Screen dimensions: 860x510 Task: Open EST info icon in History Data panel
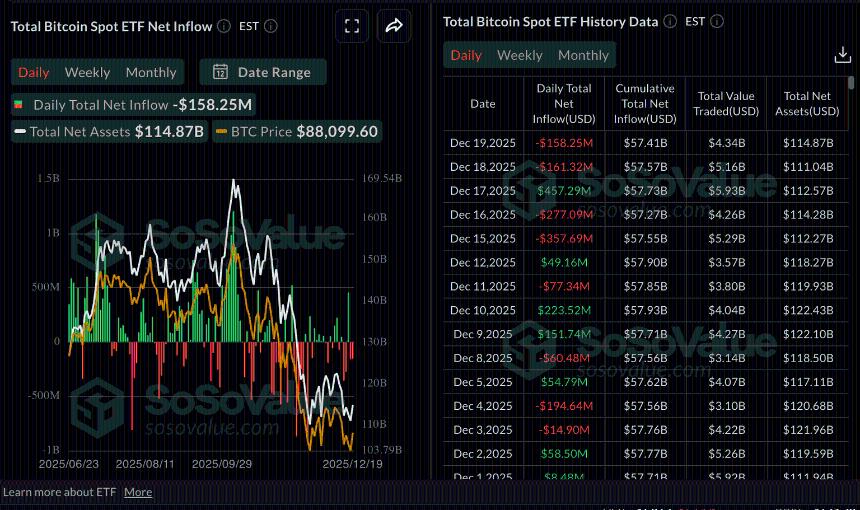point(717,21)
